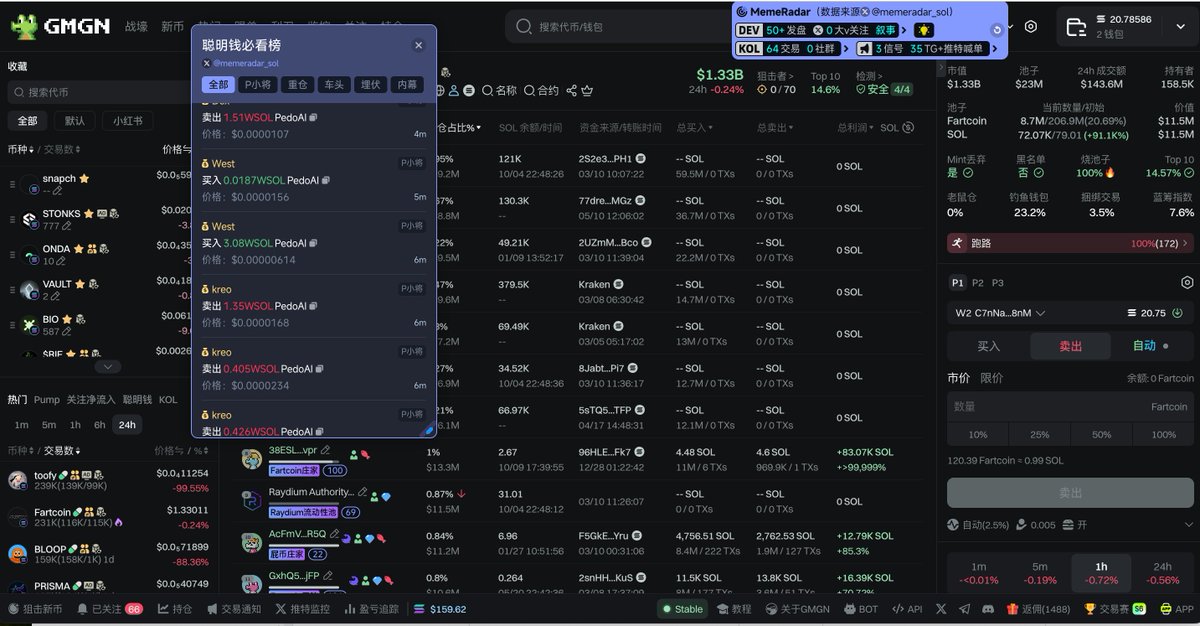
Task: Select the 5m price change period
Action: pyautogui.click(x=1040, y=573)
